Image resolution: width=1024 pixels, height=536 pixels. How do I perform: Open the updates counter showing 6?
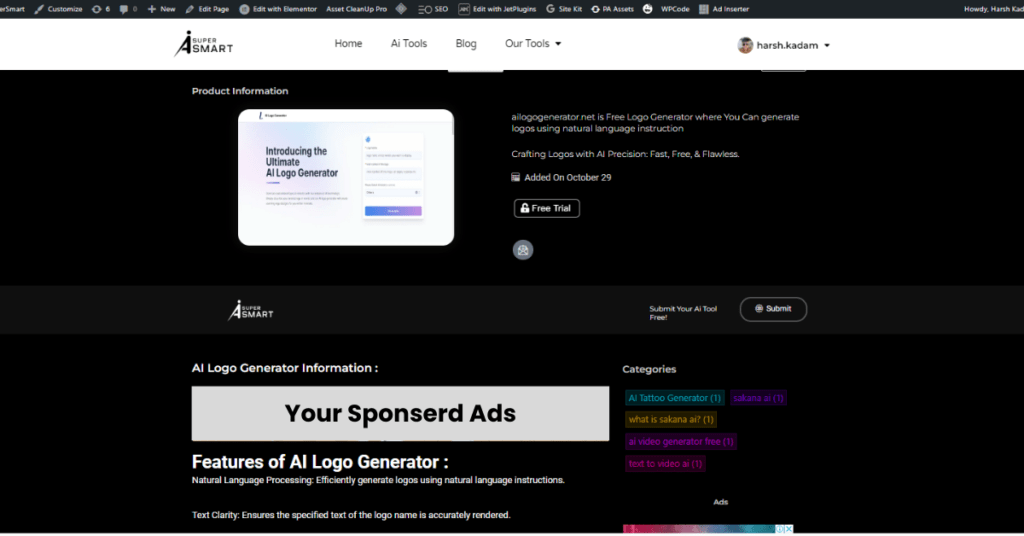(101, 9)
